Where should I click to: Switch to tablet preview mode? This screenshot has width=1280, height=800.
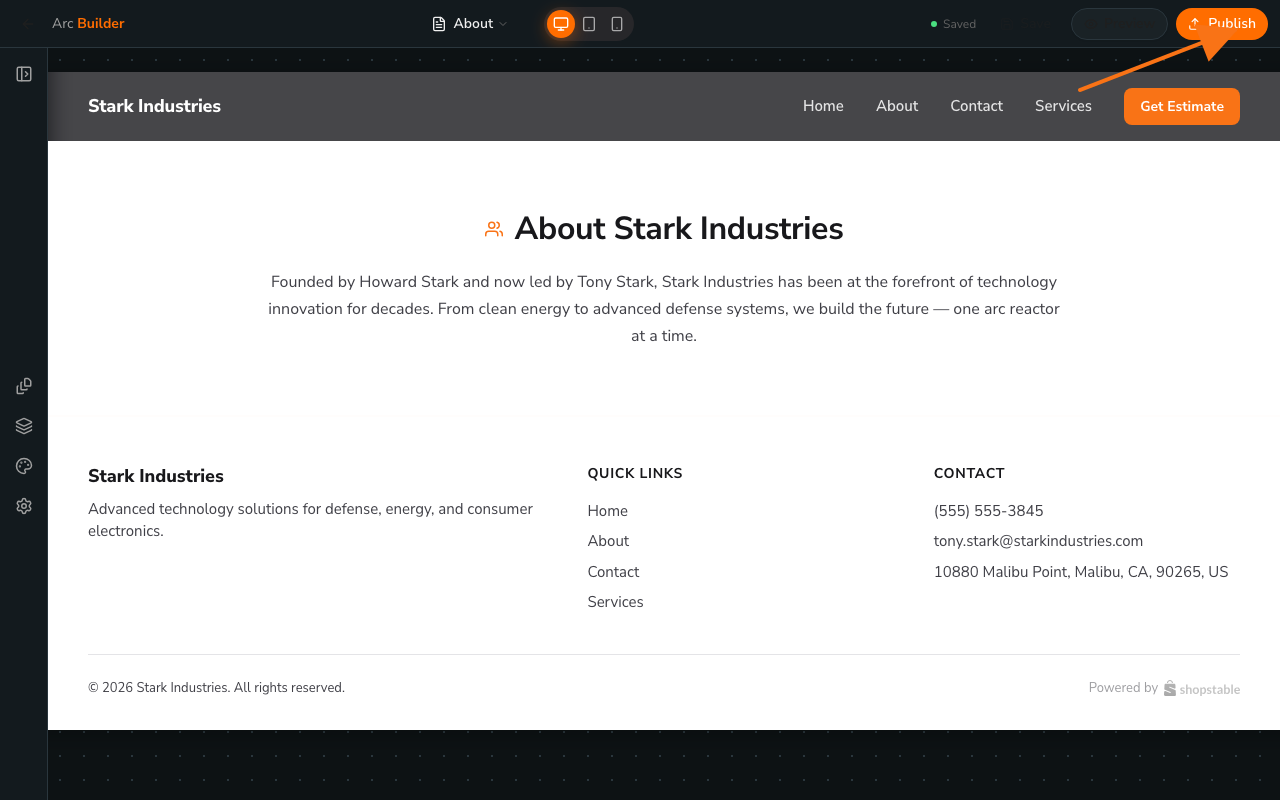[589, 24]
